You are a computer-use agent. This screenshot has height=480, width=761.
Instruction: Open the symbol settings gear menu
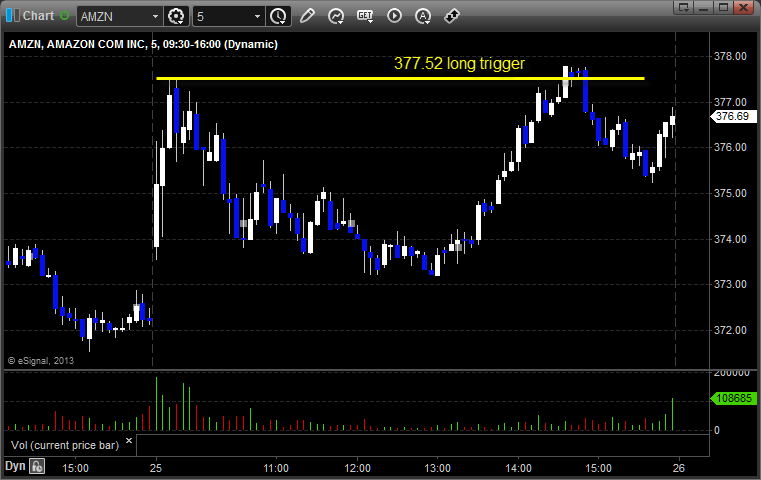(176, 17)
